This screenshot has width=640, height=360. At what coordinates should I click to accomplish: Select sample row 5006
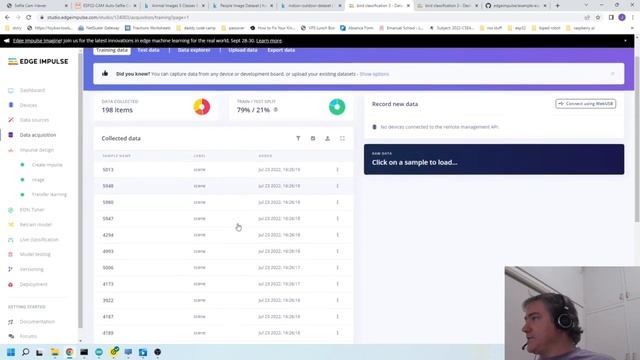224,268
